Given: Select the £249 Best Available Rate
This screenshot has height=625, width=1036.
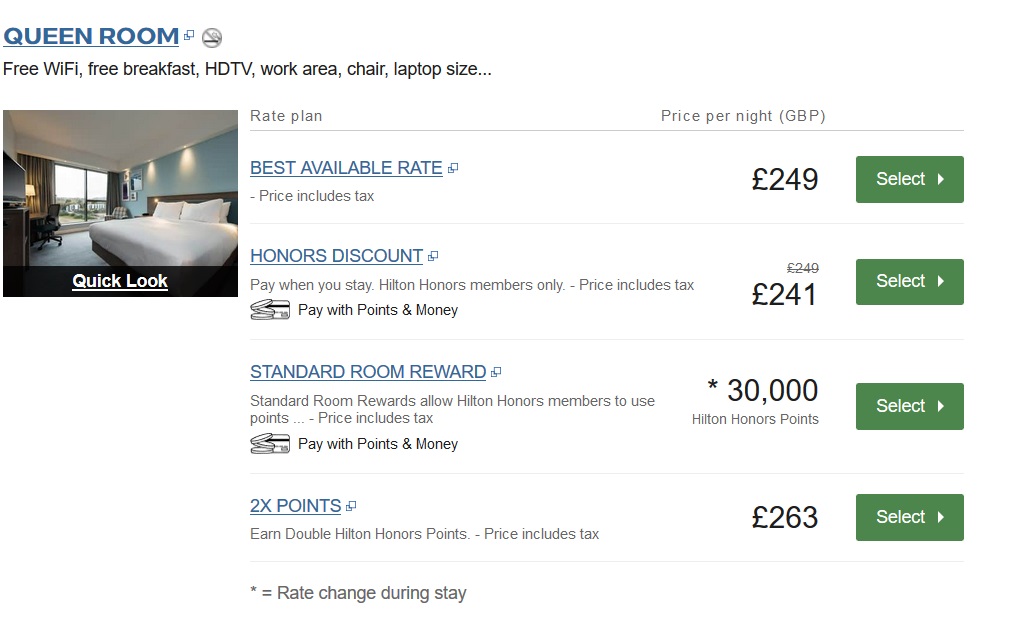Looking at the screenshot, I should click(x=909, y=179).
